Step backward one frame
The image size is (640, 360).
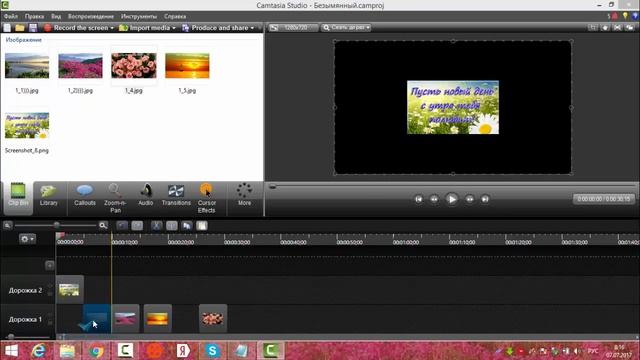pyautogui.click(x=434, y=199)
